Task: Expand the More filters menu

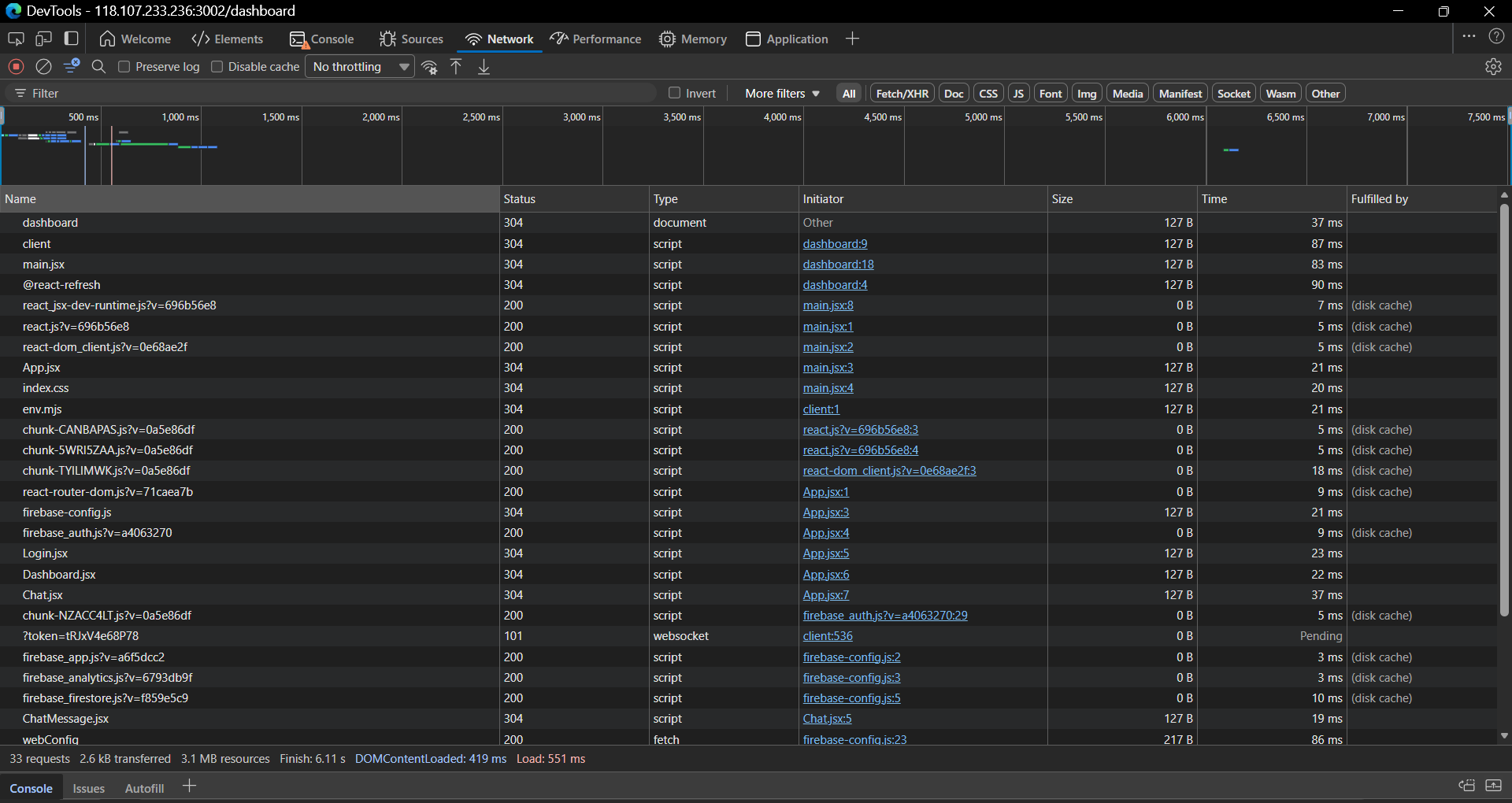Action: coord(782,93)
